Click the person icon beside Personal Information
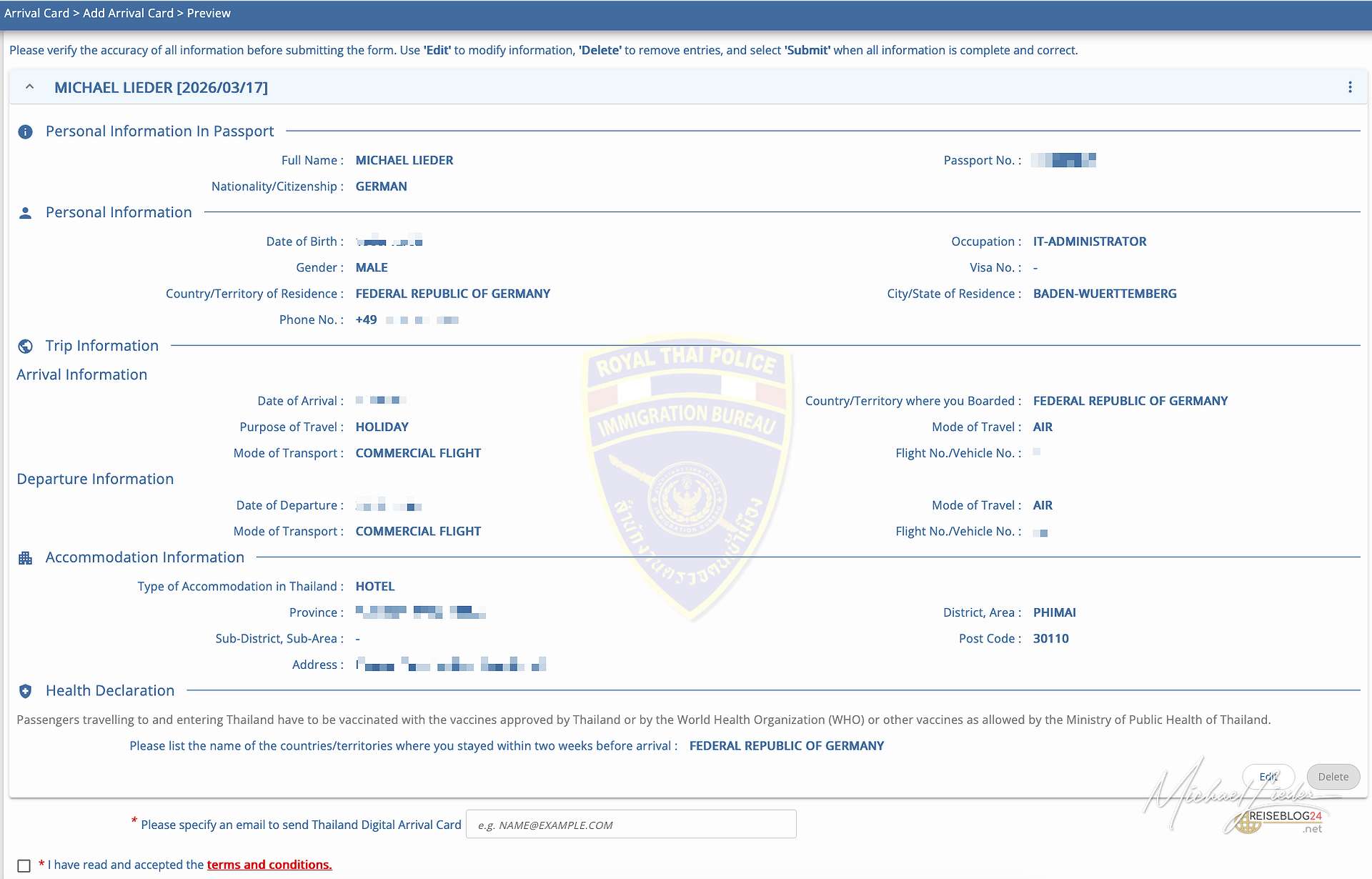Image resolution: width=1372 pixels, height=879 pixels. pos(25,213)
